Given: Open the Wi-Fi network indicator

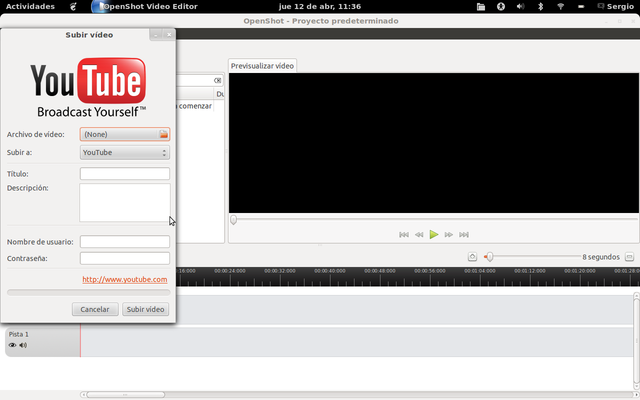Looking at the screenshot, I should [x=560, y=7].
